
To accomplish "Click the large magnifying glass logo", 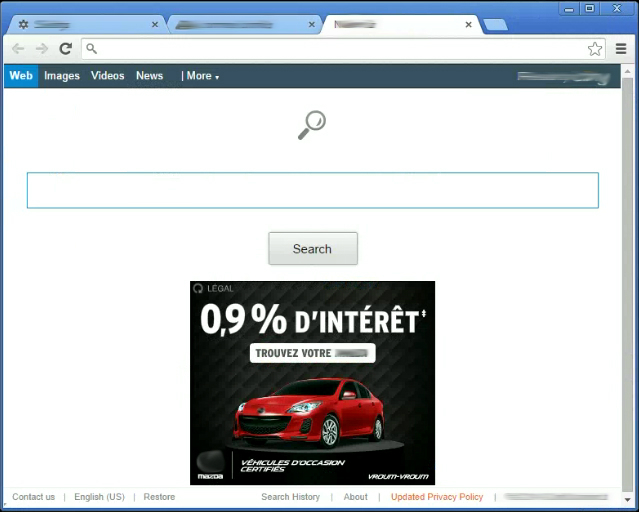I will (312, 125).
